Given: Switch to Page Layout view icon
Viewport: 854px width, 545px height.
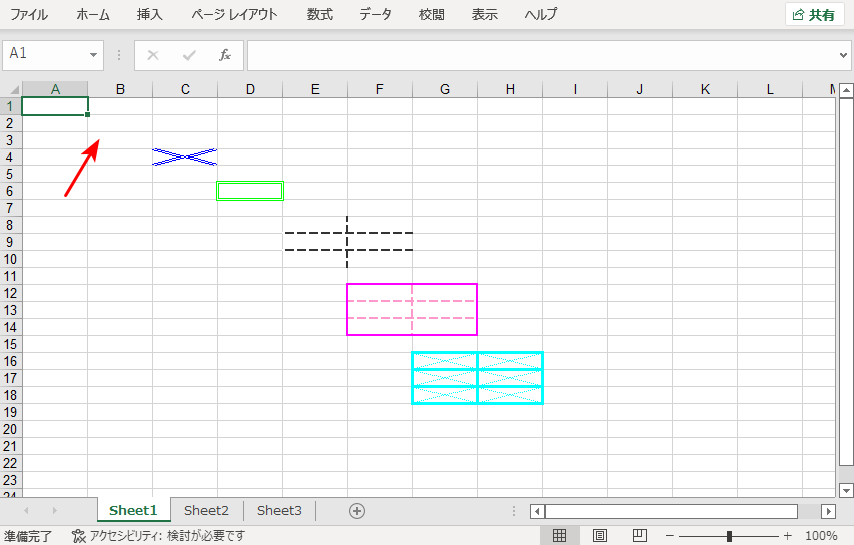Looking at the screenshot, I should (x=600, y=536).
